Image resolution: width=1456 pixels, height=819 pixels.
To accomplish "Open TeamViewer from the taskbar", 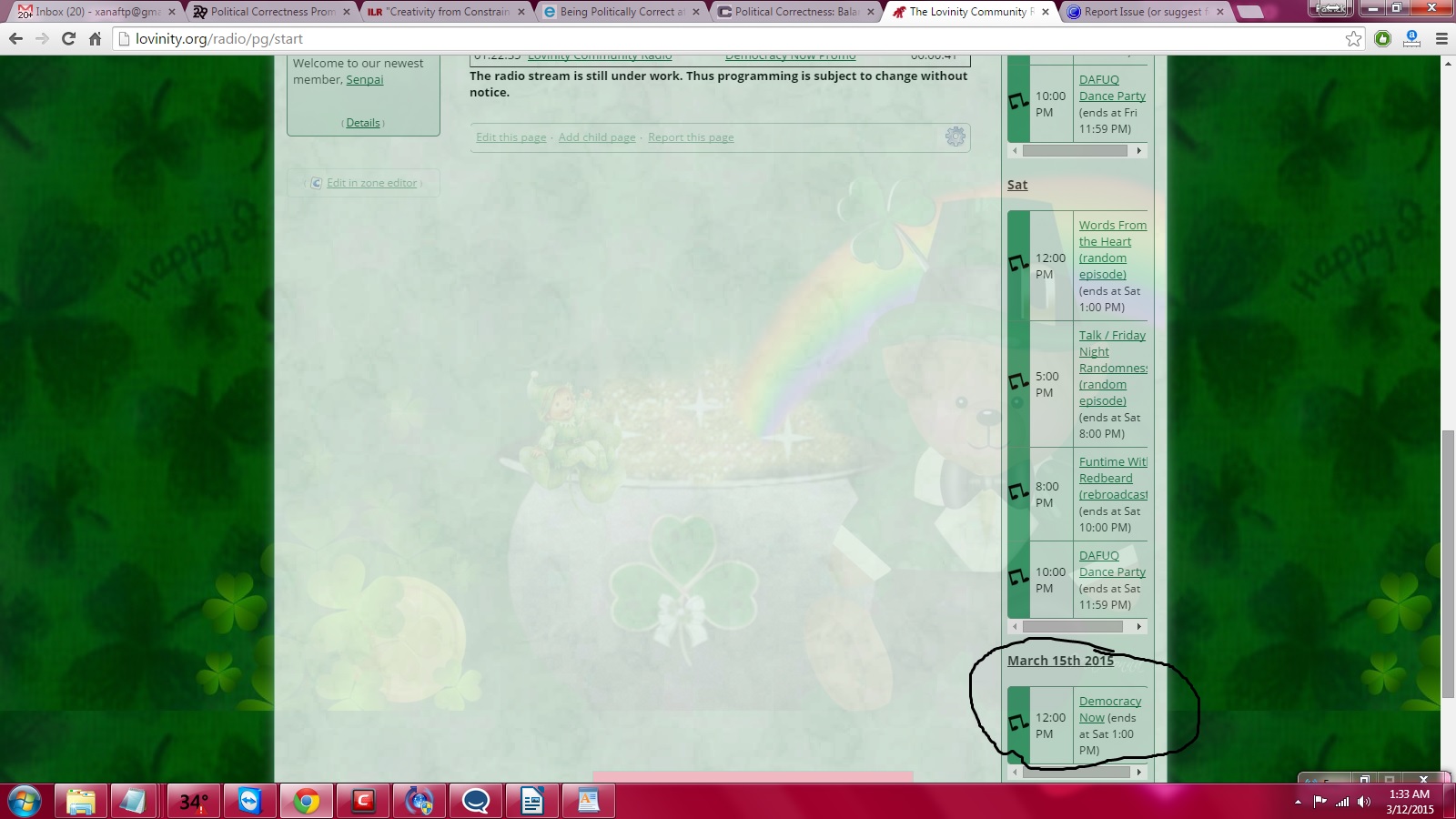I will point(249,801).
